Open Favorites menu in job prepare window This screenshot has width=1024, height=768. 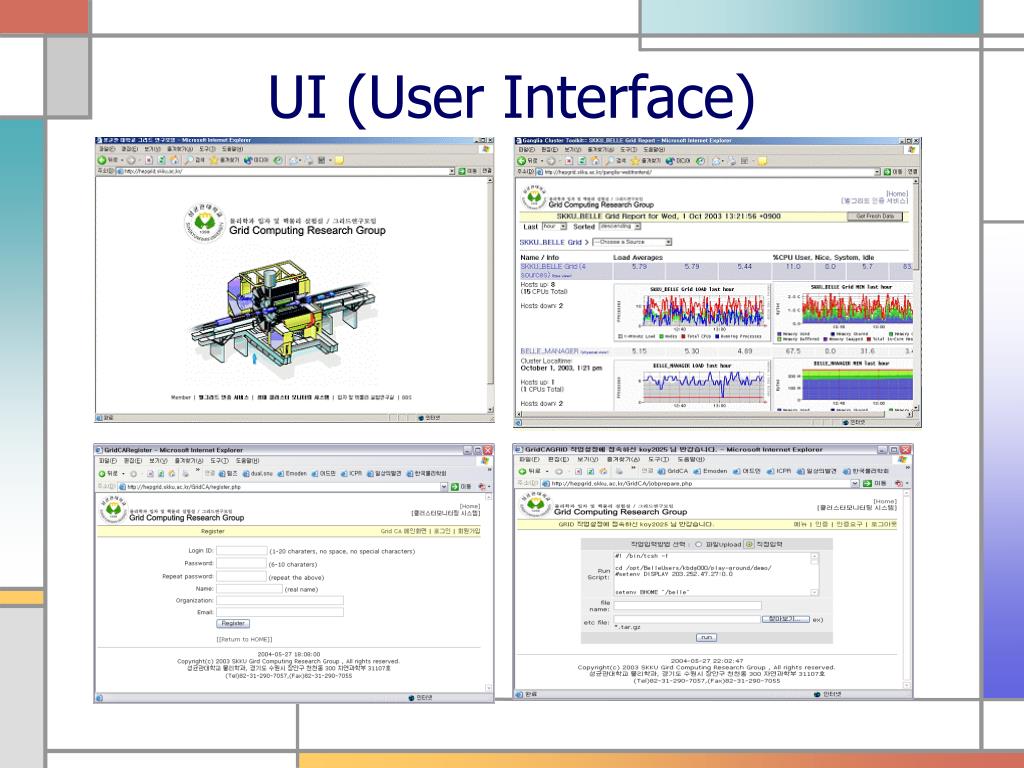[x=624, y=460]
